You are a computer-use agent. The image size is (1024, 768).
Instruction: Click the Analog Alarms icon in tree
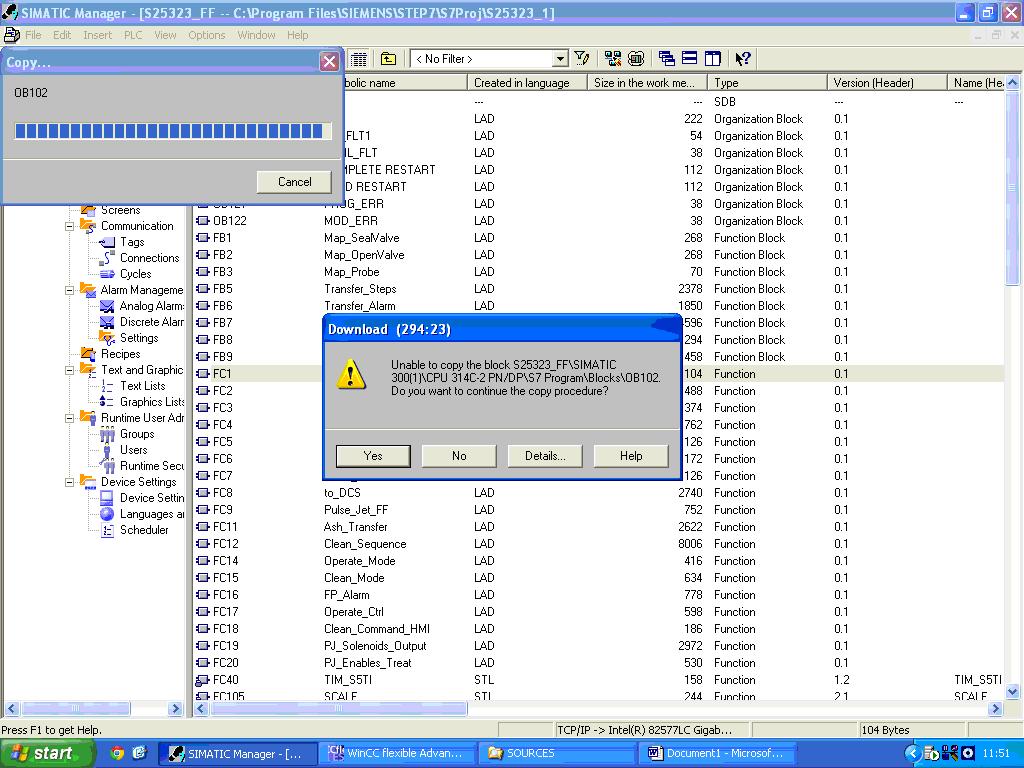[x=108, y=306]
